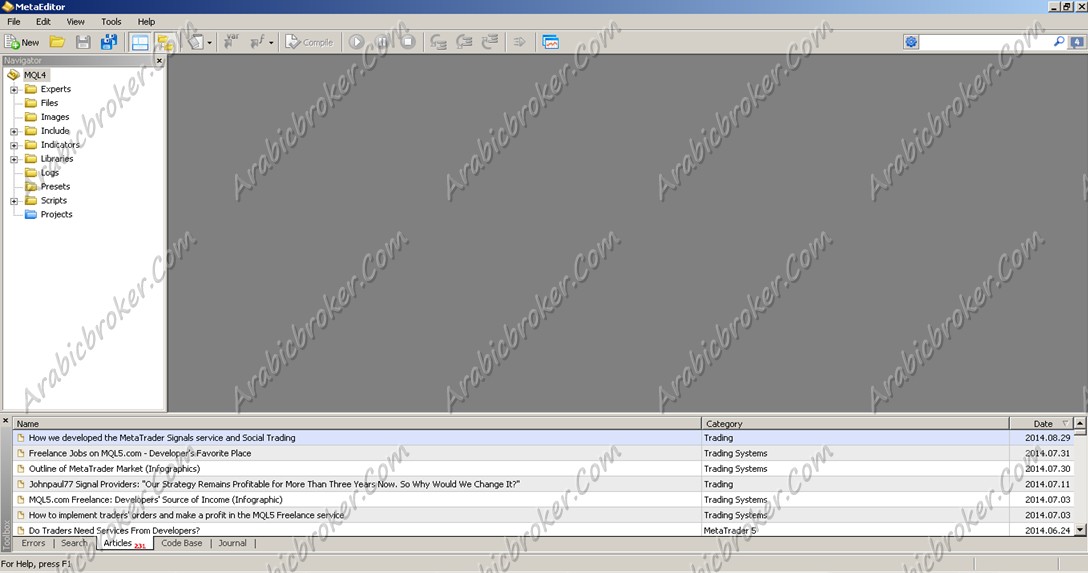Expand the Indicators folder
The height and width of the screenshot is (573, 1088).
[14, 145]
